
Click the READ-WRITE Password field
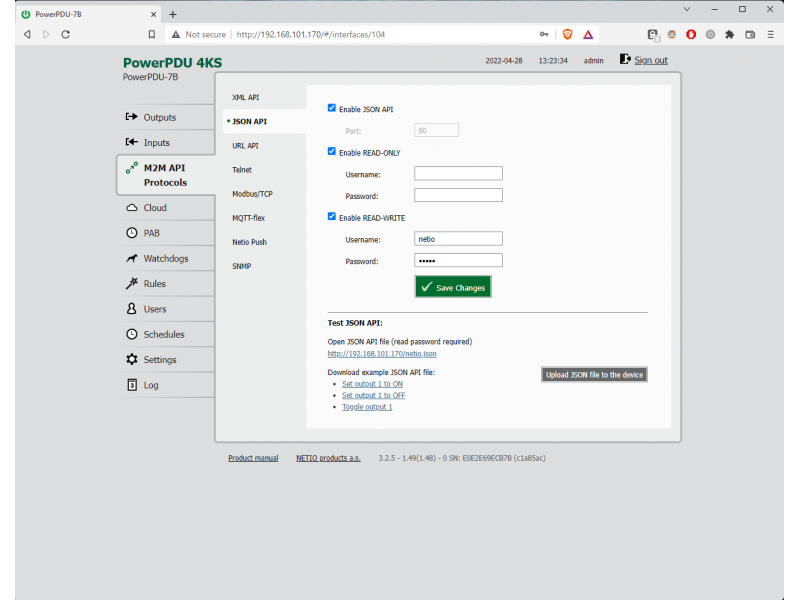(x=458, y=260)
